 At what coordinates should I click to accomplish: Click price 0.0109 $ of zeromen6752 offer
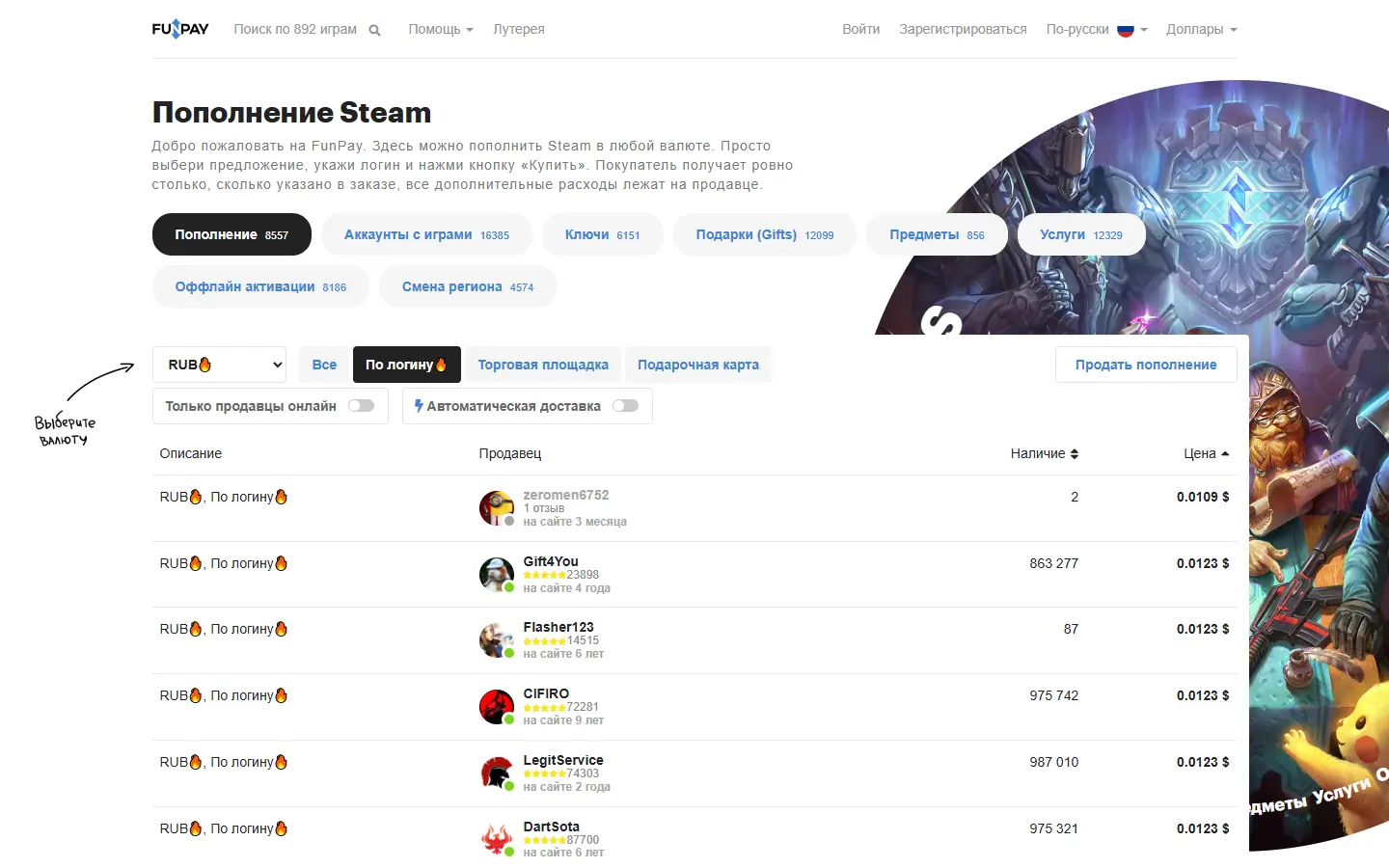click(1203, 497)
